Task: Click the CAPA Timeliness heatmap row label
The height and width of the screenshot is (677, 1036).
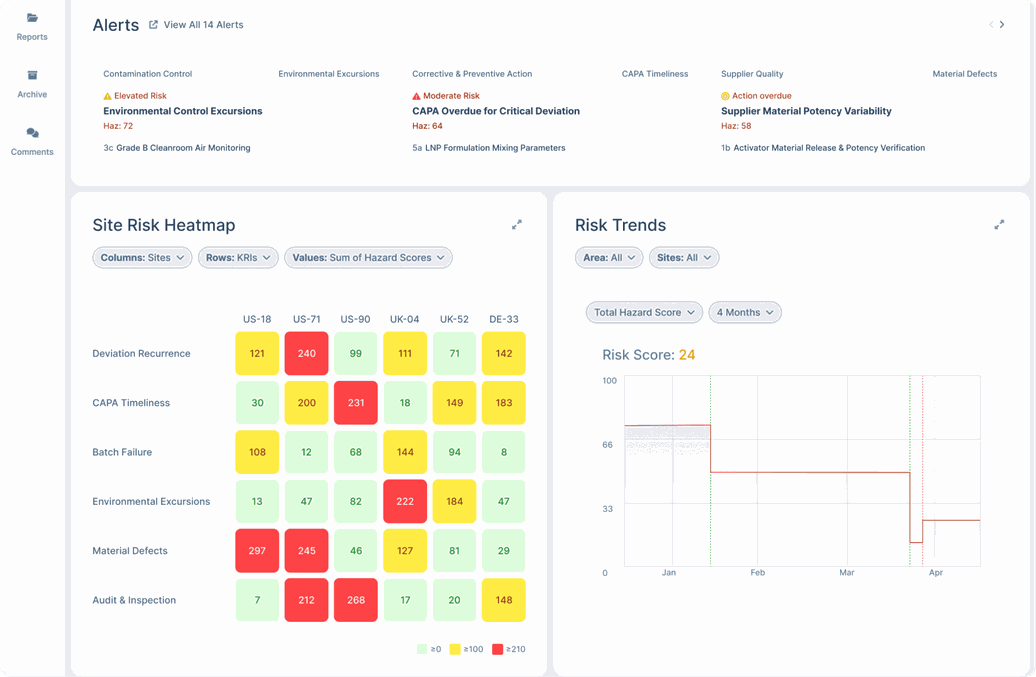Action: (x=131, y=403)
